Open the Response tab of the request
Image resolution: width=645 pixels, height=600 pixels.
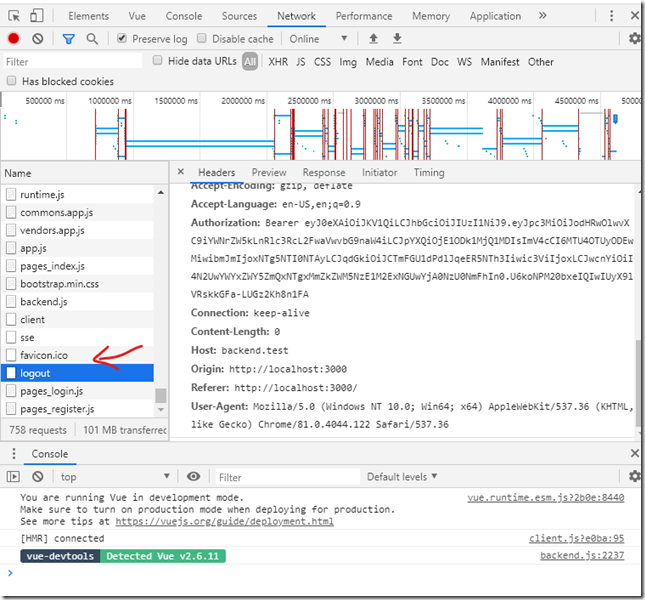pyautogui.click(x=324, y=172)
